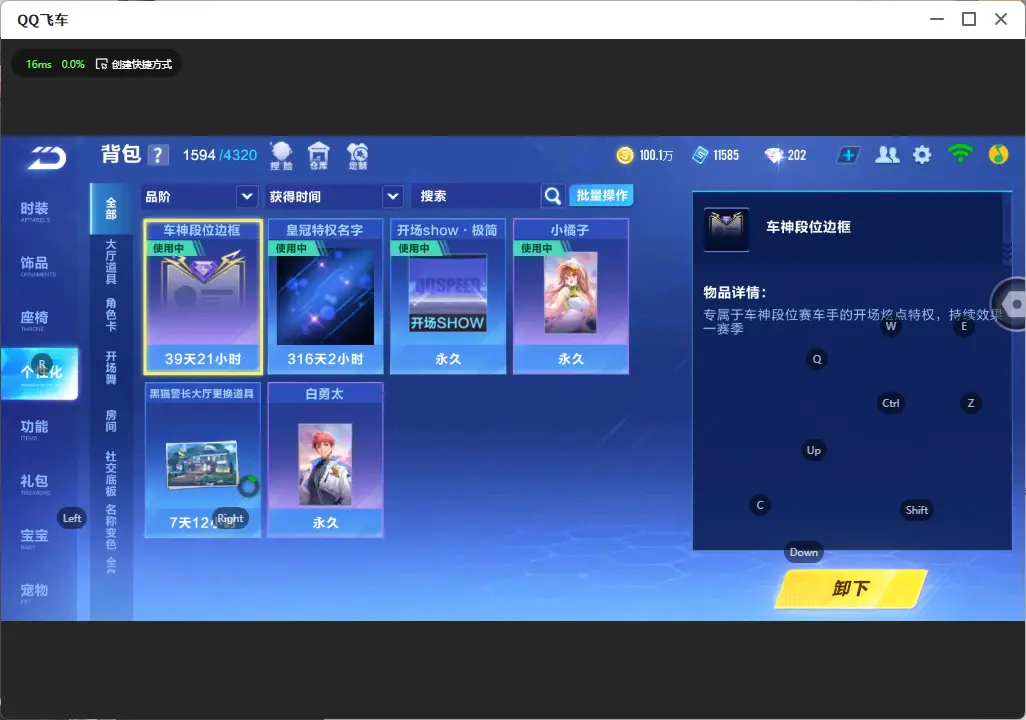1026x720 pixels.
Task: Minimize the QQ飞车 window
Action: tap(937, 19)
